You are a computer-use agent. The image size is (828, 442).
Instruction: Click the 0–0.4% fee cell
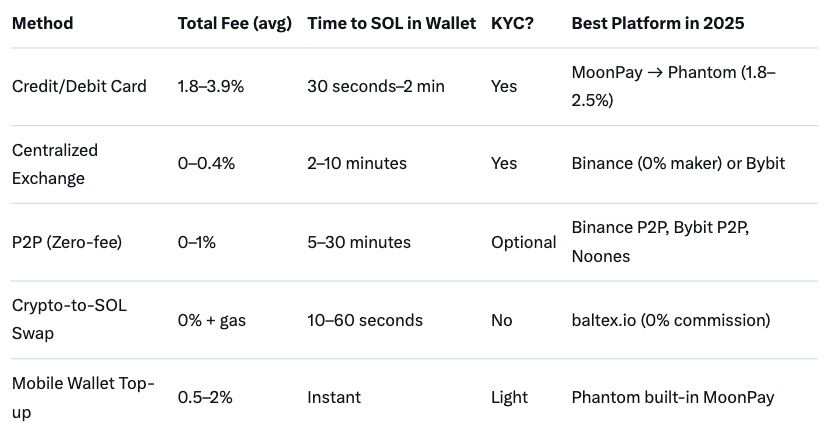pos(206,164)
